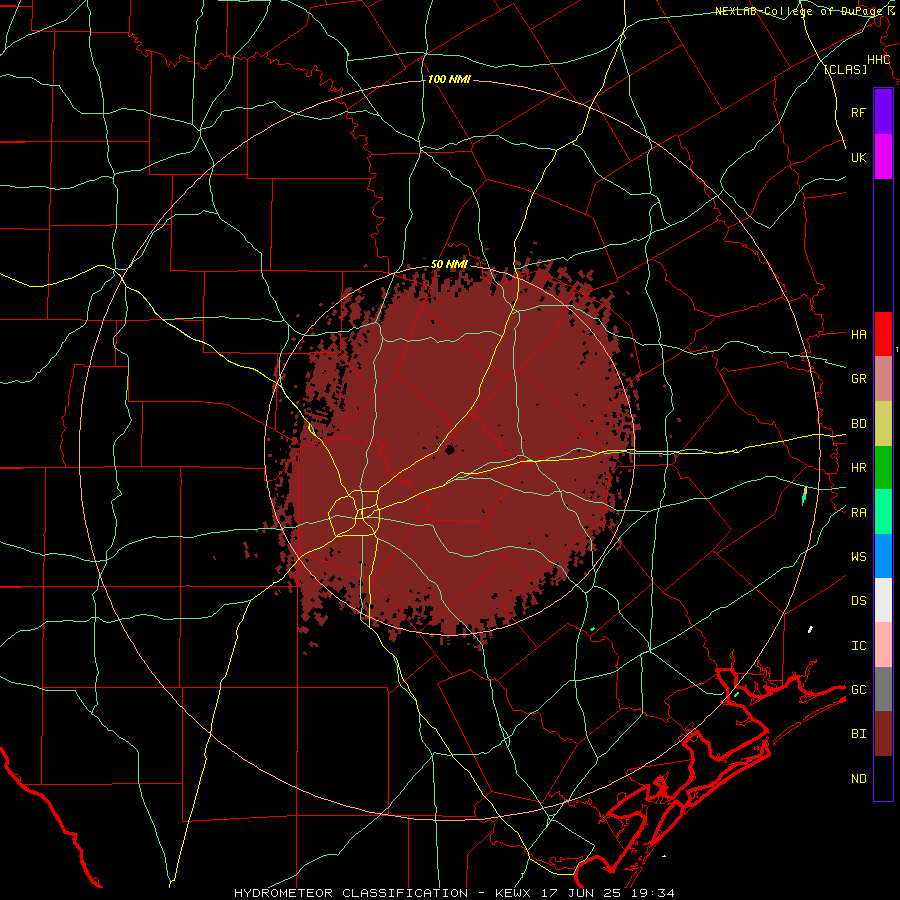Viewport: 900px width, 900px height.
Task: Click the 100 NMI range ring label
Action: click(449, 79)
